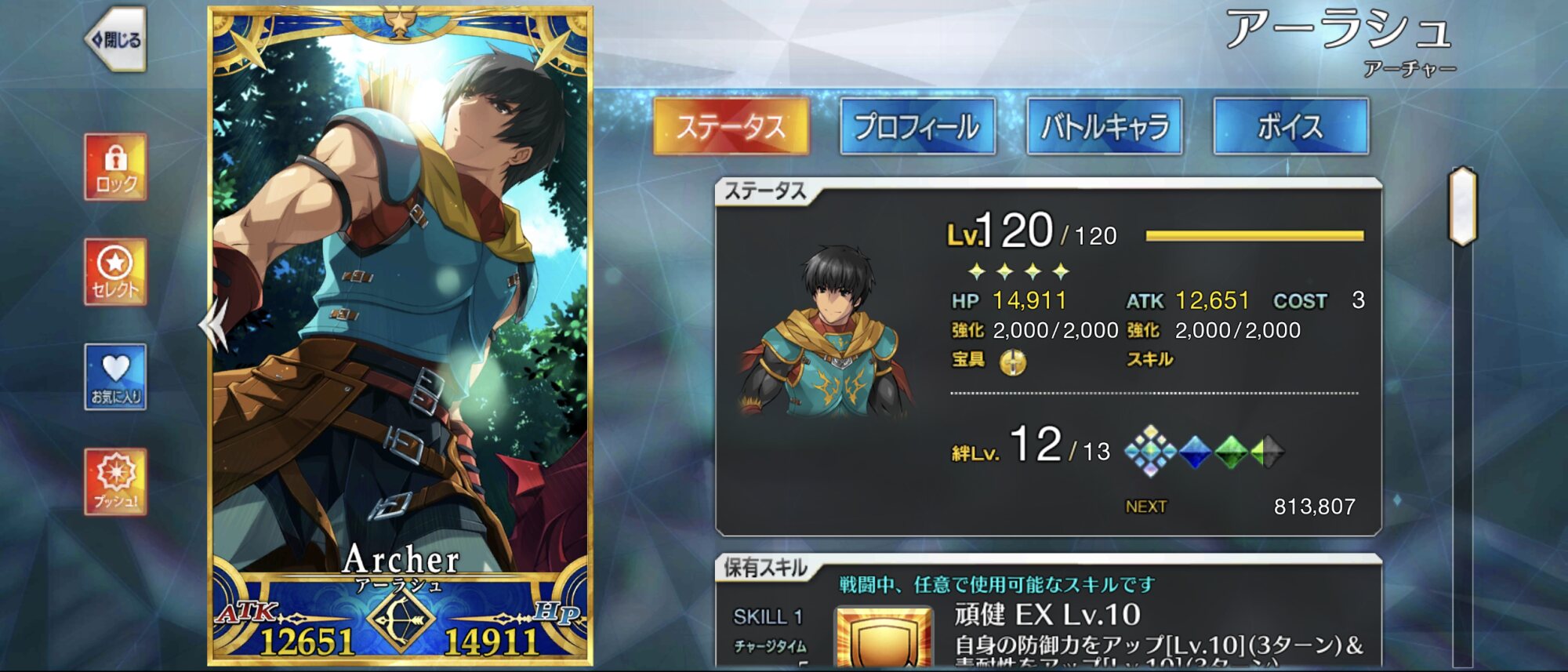Tap the SKILL 1 頑健 shield icon
Image resolution: width=1568 pixels, height=672 pixels.
pyautogui.click(x=884, y=637)
